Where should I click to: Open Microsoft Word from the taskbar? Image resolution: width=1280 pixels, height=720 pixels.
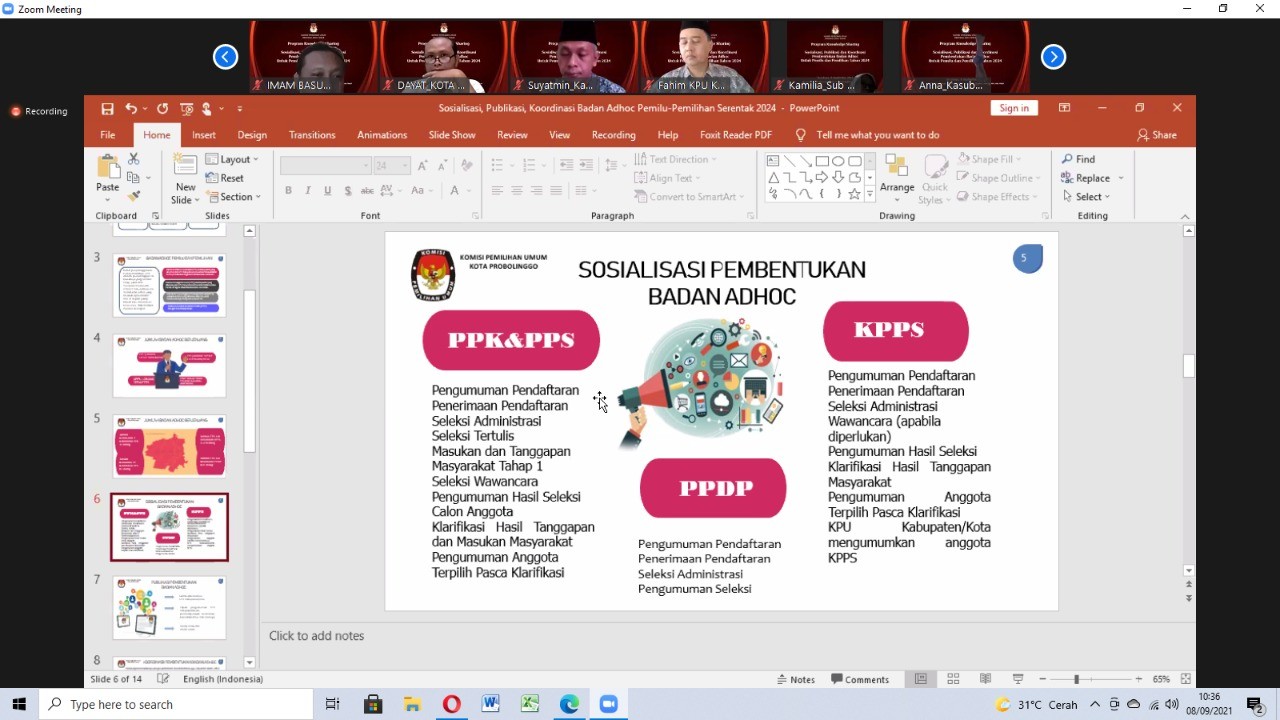pyautogui.click(x=490, y=704)
